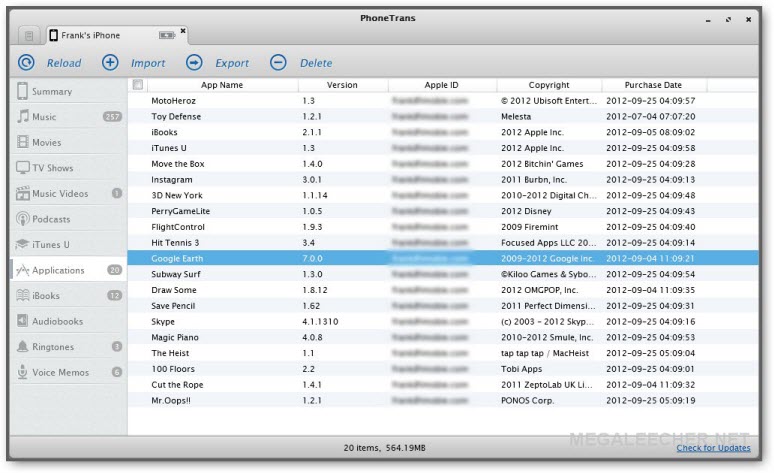Screen dimensions: 774x473
Task: Select the Applications icon in sidebar
Action: 23,270
